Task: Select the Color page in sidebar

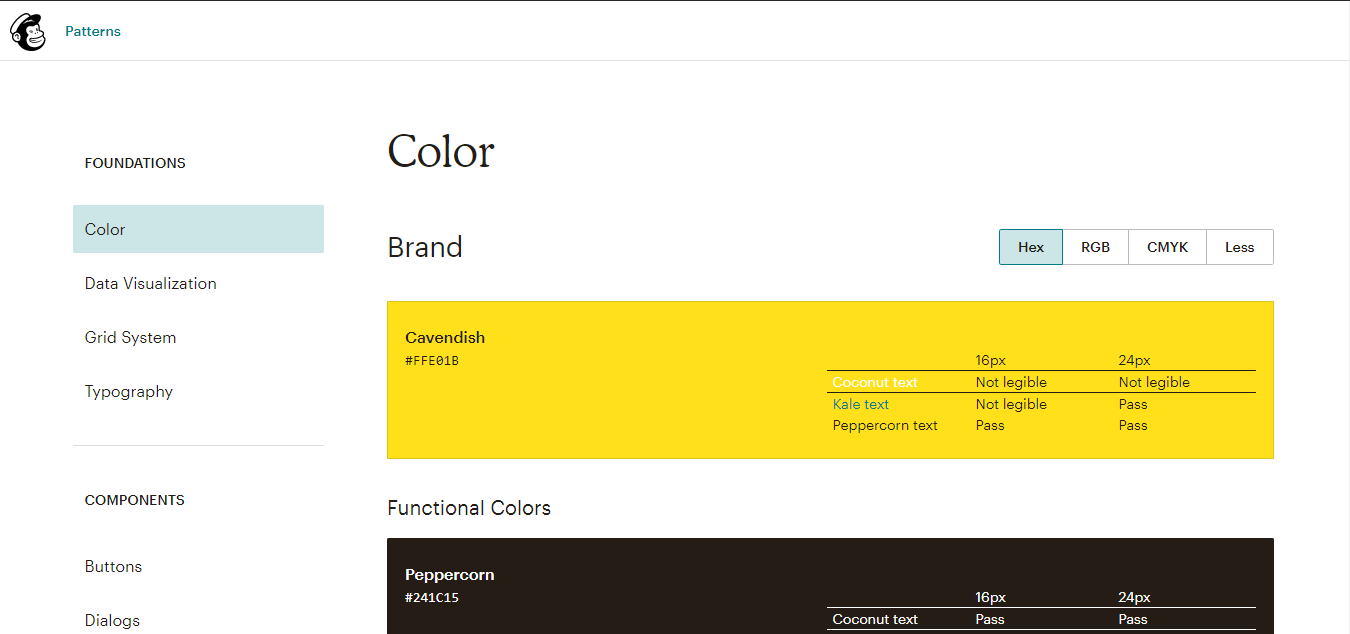Action: click(x=104, y=229)
